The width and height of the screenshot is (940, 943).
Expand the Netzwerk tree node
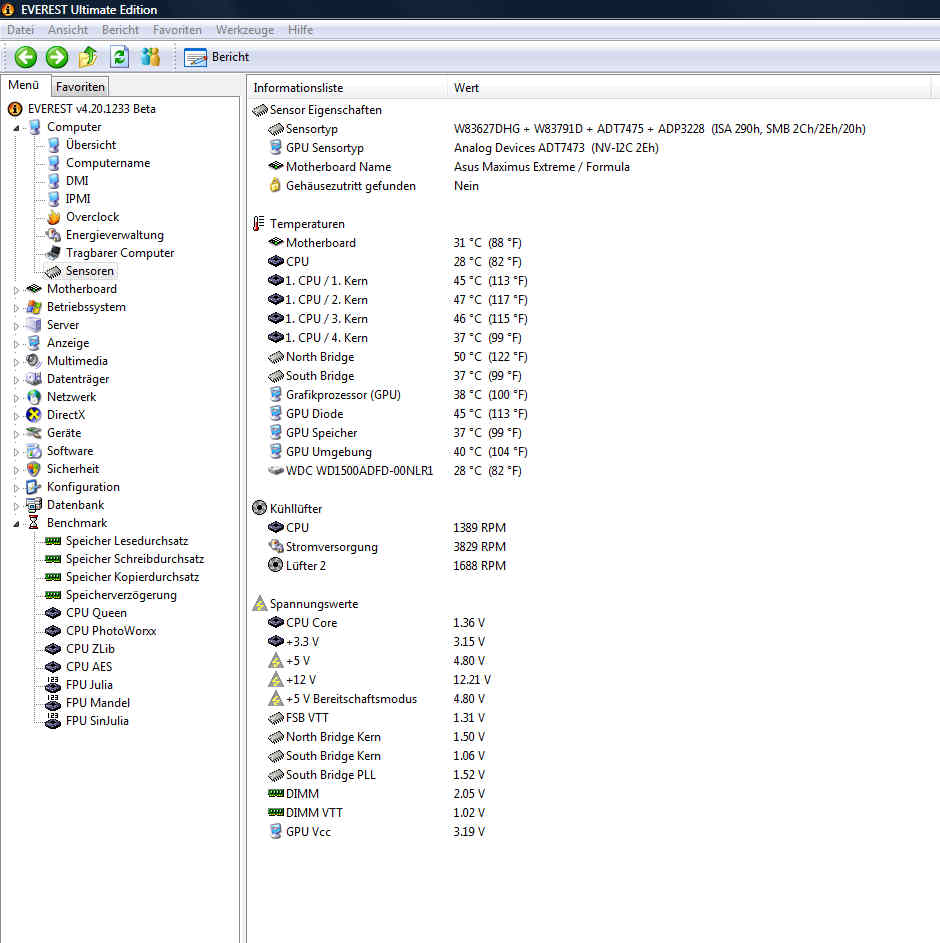(16, 398)
